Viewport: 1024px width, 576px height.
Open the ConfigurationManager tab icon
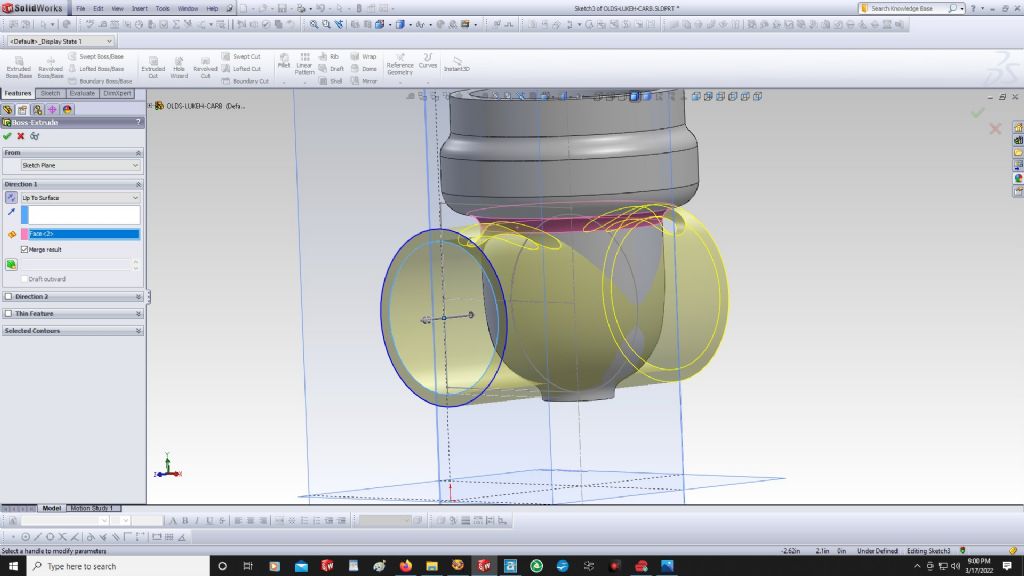(37, 109)
